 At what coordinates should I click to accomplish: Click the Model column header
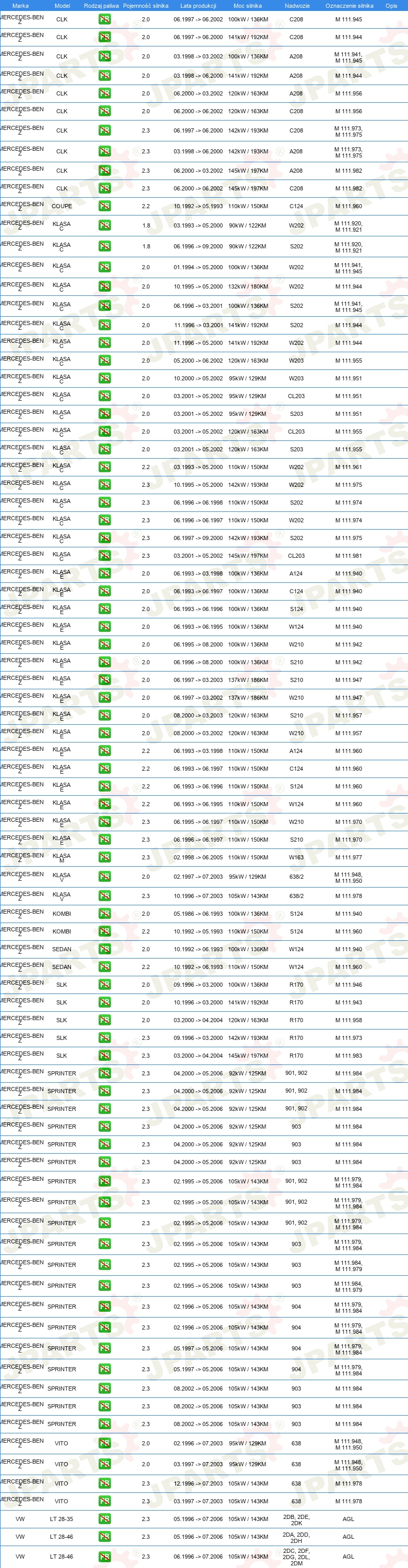(62, 5)
